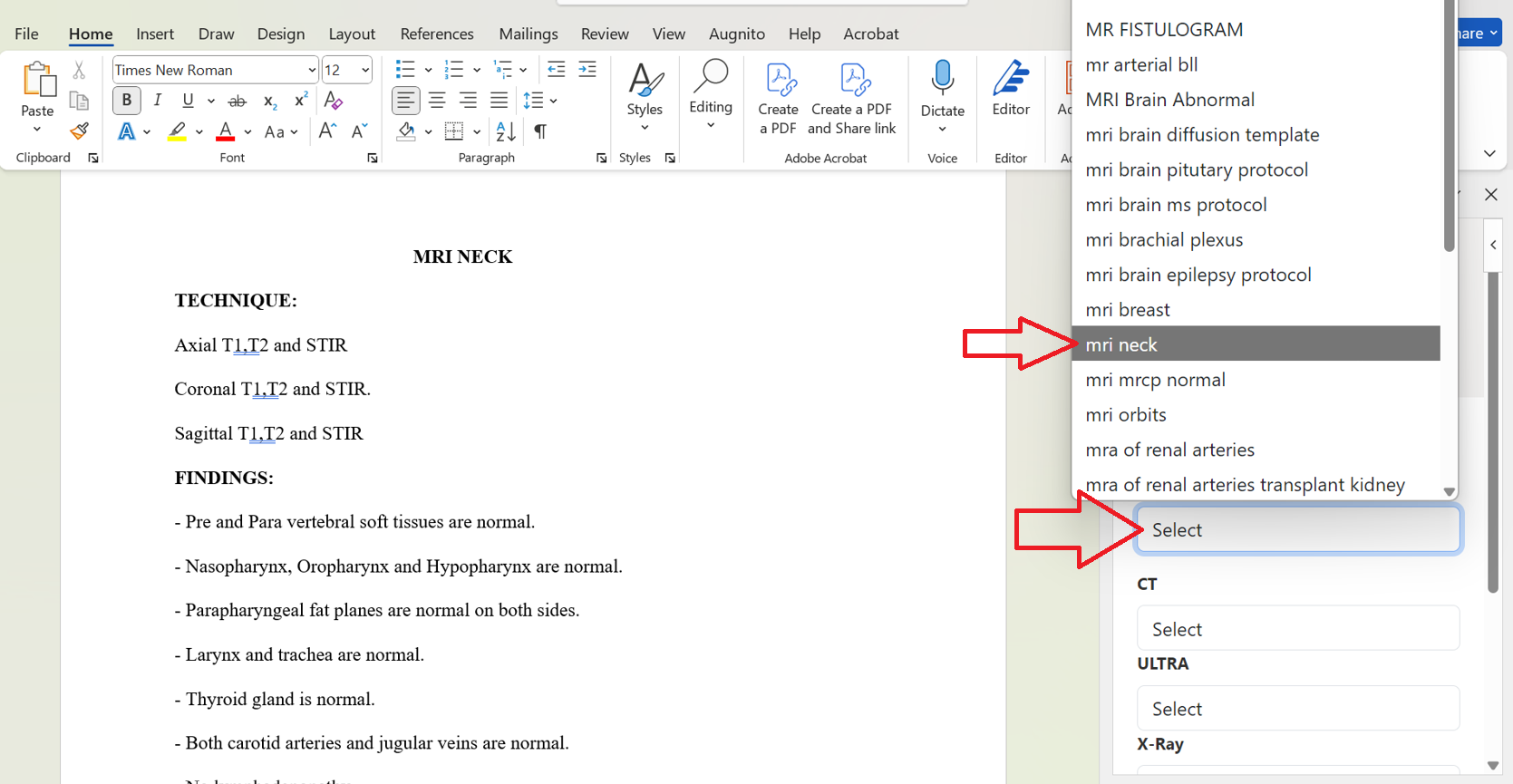Switch to the Insert ribbon tab
This screenshot has height=784, width=1513.
coord(155,34)
